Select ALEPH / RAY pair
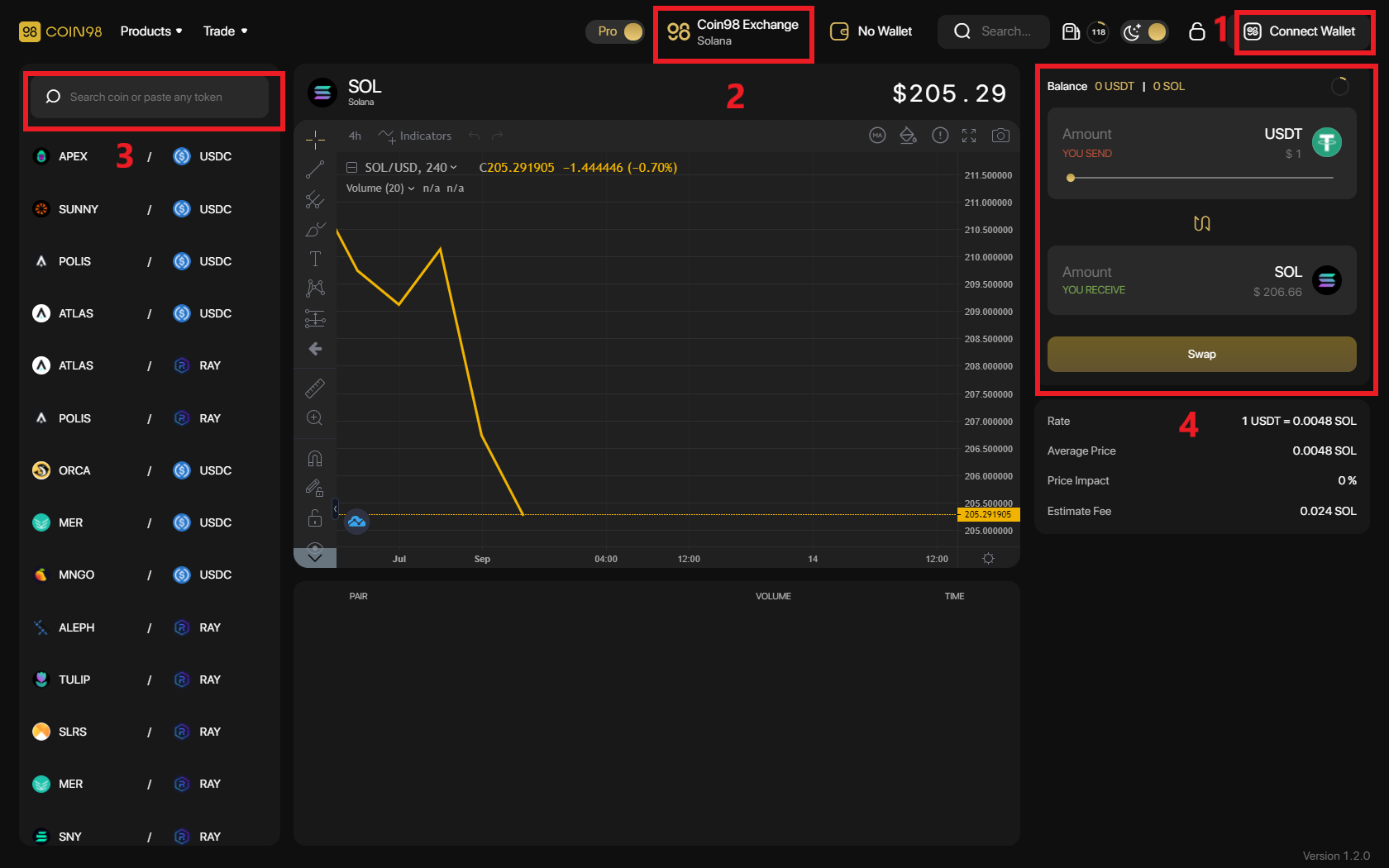1389x868 pixels. [x=150, y=627]
